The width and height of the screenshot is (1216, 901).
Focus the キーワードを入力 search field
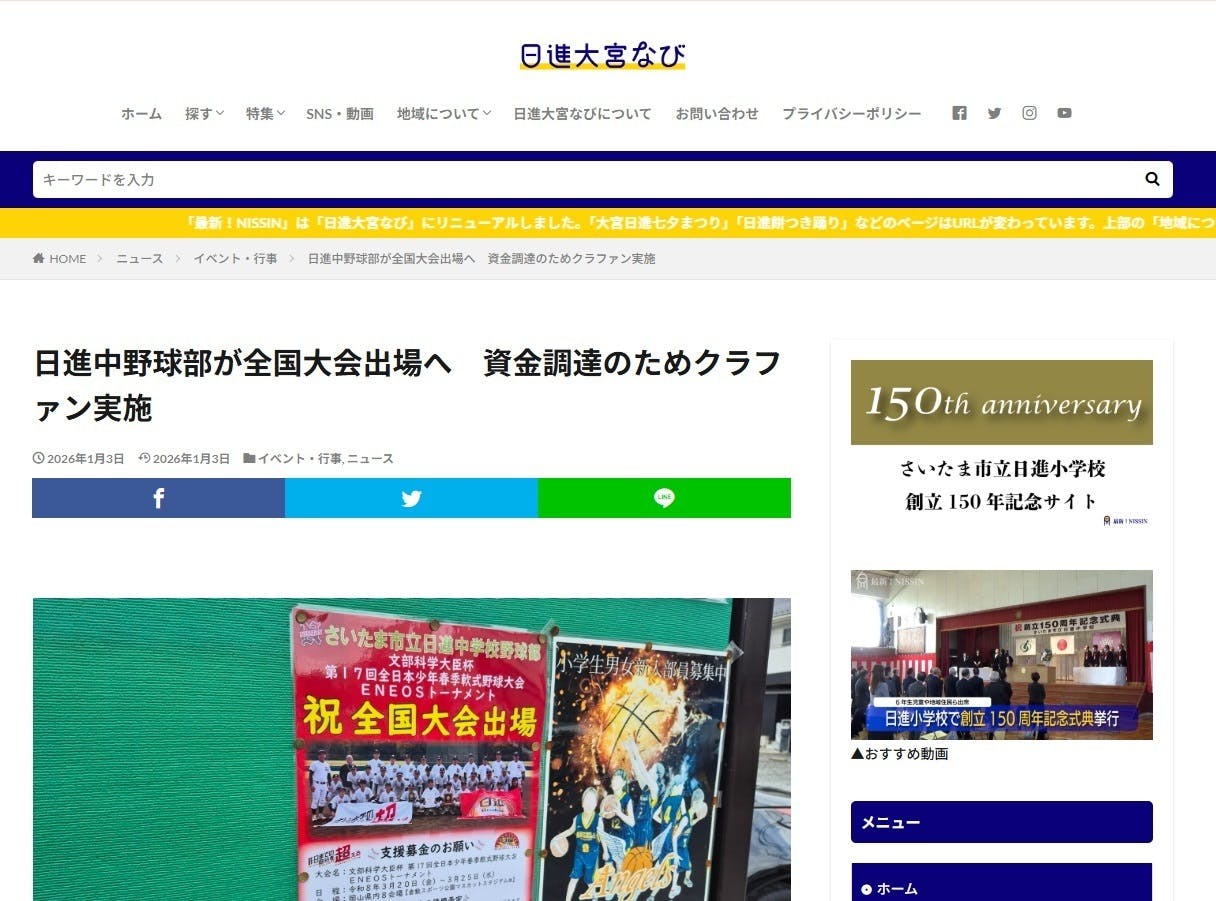click(x=580, y=180)
